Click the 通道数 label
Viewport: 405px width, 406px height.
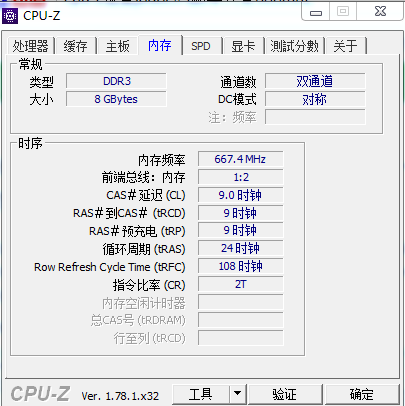[x=238, y=82]
